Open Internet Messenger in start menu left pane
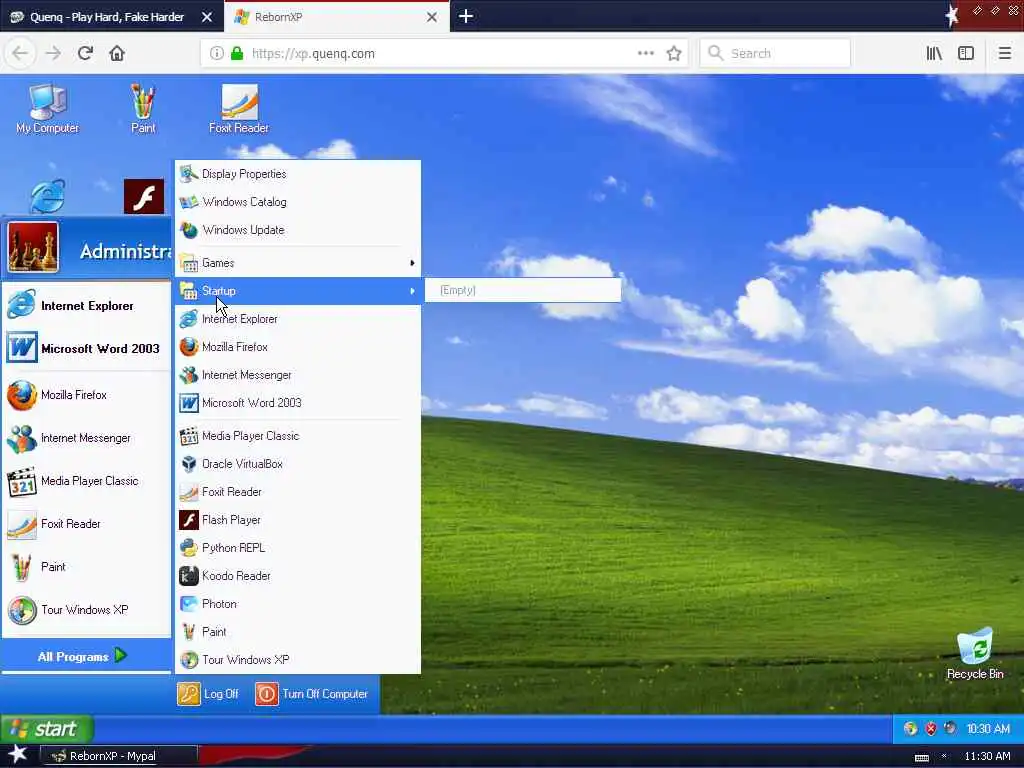Viewport: 1024px width, 768px height. [86, 438]
